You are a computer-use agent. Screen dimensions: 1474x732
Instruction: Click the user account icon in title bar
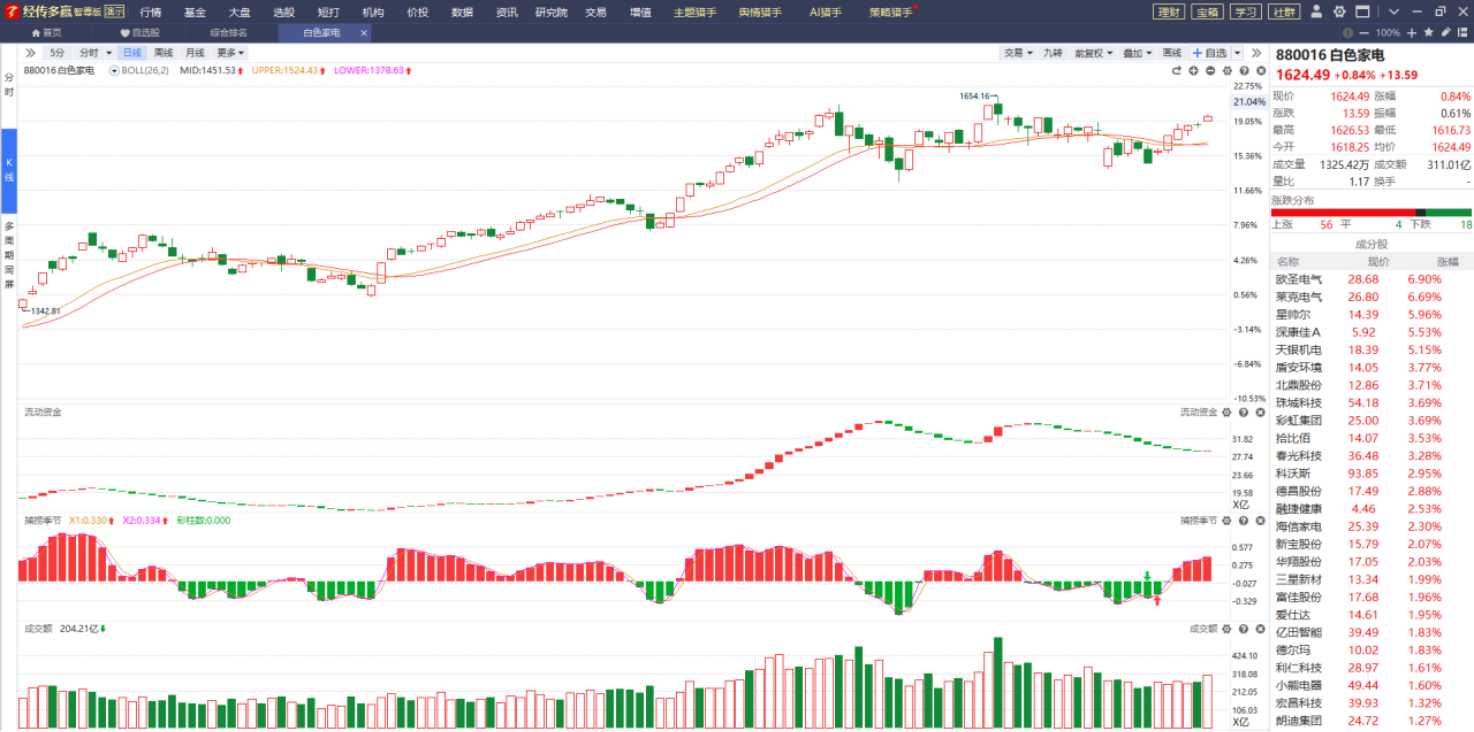coord(1316,12)
